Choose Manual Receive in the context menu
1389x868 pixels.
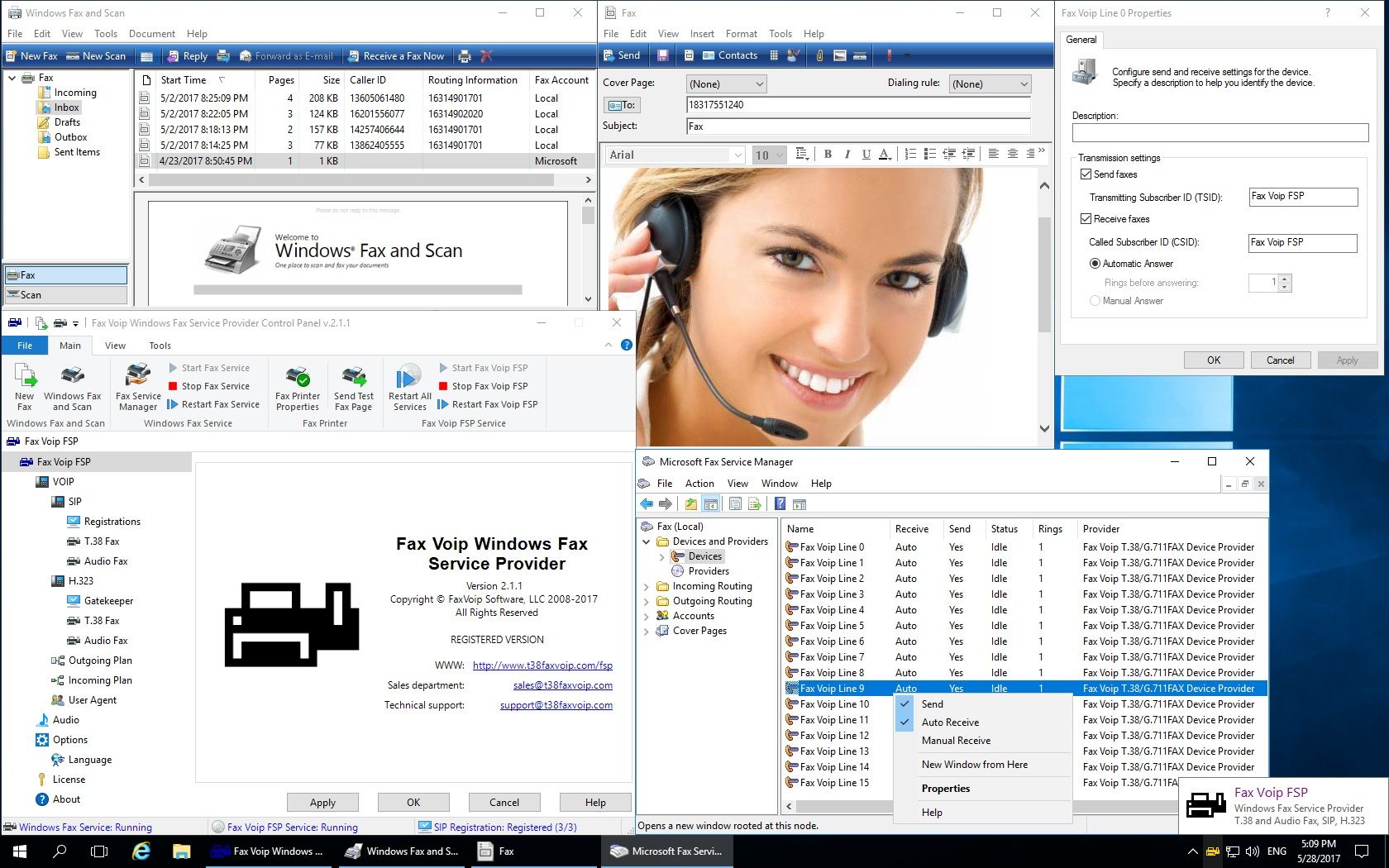click(x=983, y=741)
